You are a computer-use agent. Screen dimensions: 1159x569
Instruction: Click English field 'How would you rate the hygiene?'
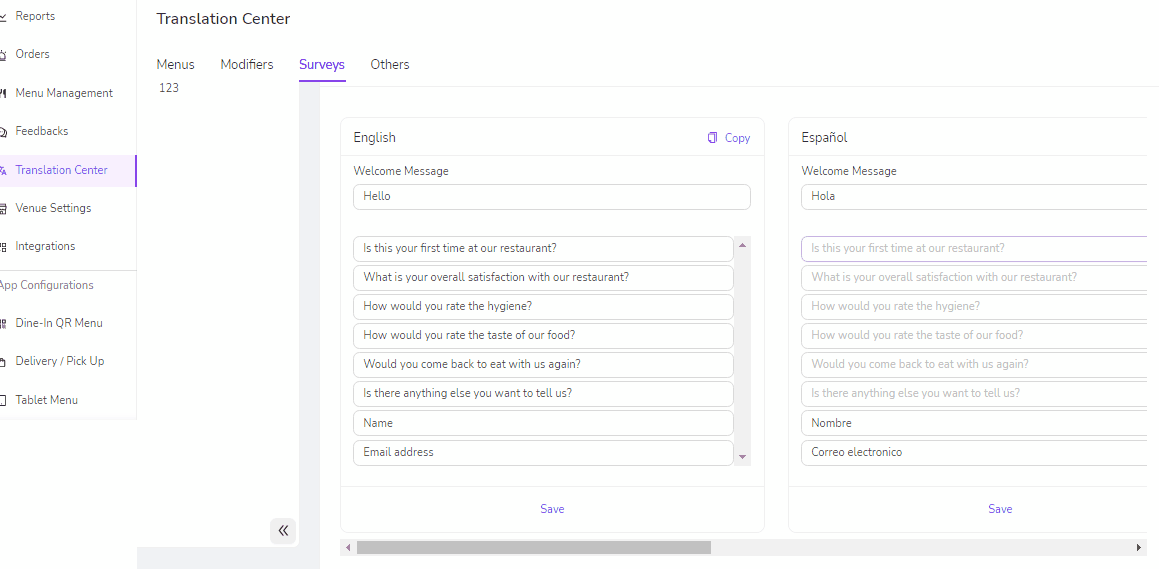click(x=543, y=307)
